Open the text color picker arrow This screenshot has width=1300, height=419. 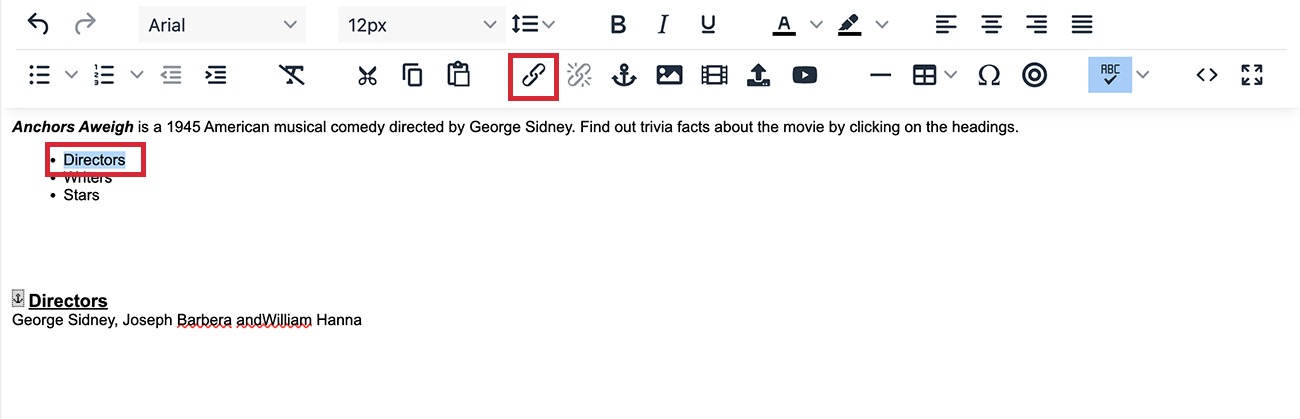click(x=816, y=25)
